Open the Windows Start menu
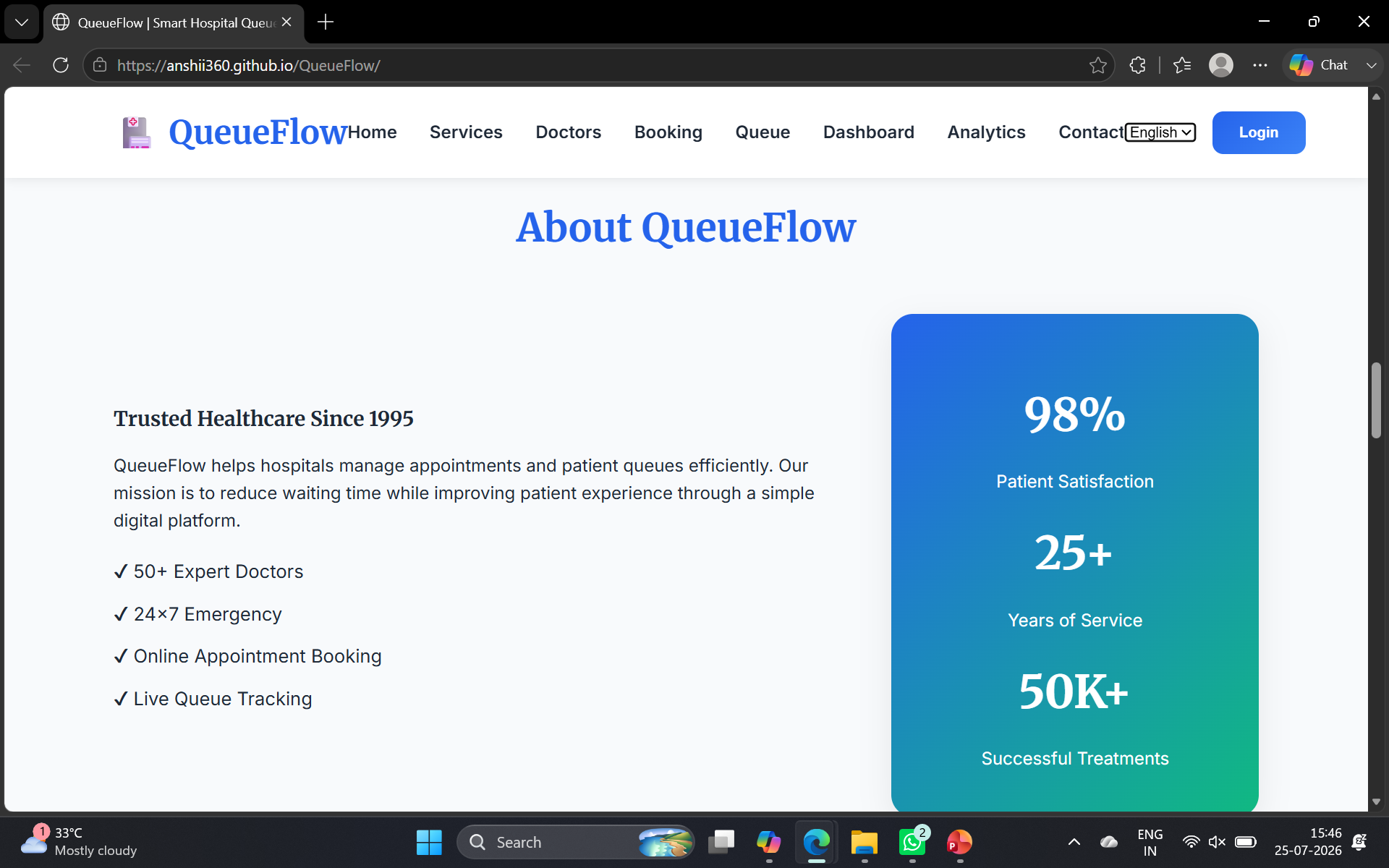The height and width of the screenshot is (868, 1389). coord(429,842)
